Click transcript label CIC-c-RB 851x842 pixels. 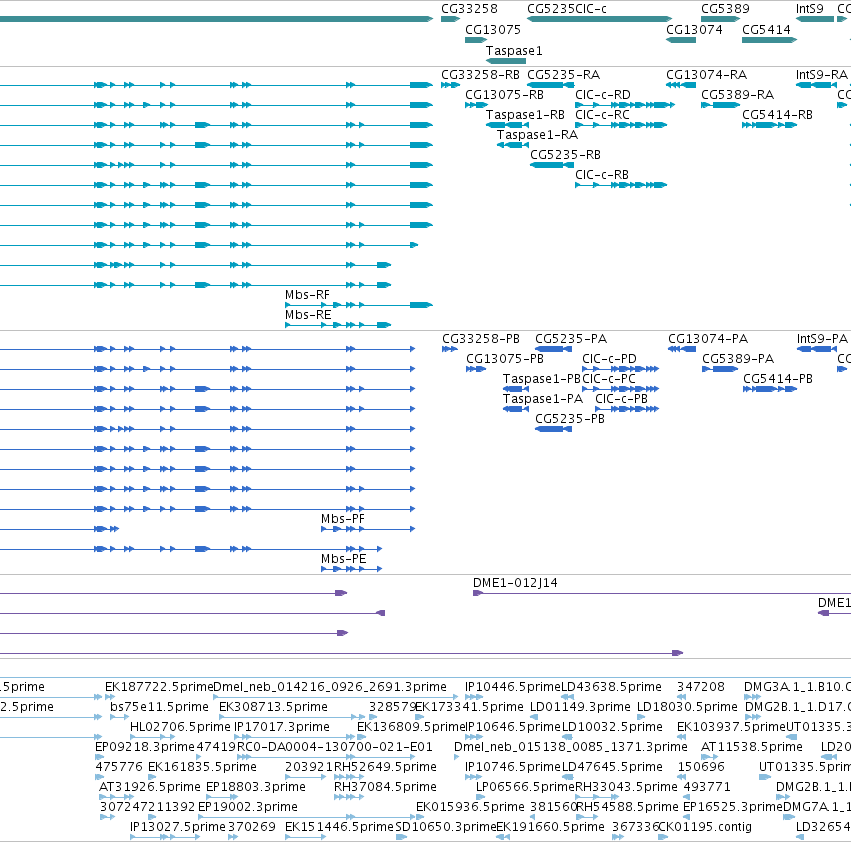tap(602, 175)
